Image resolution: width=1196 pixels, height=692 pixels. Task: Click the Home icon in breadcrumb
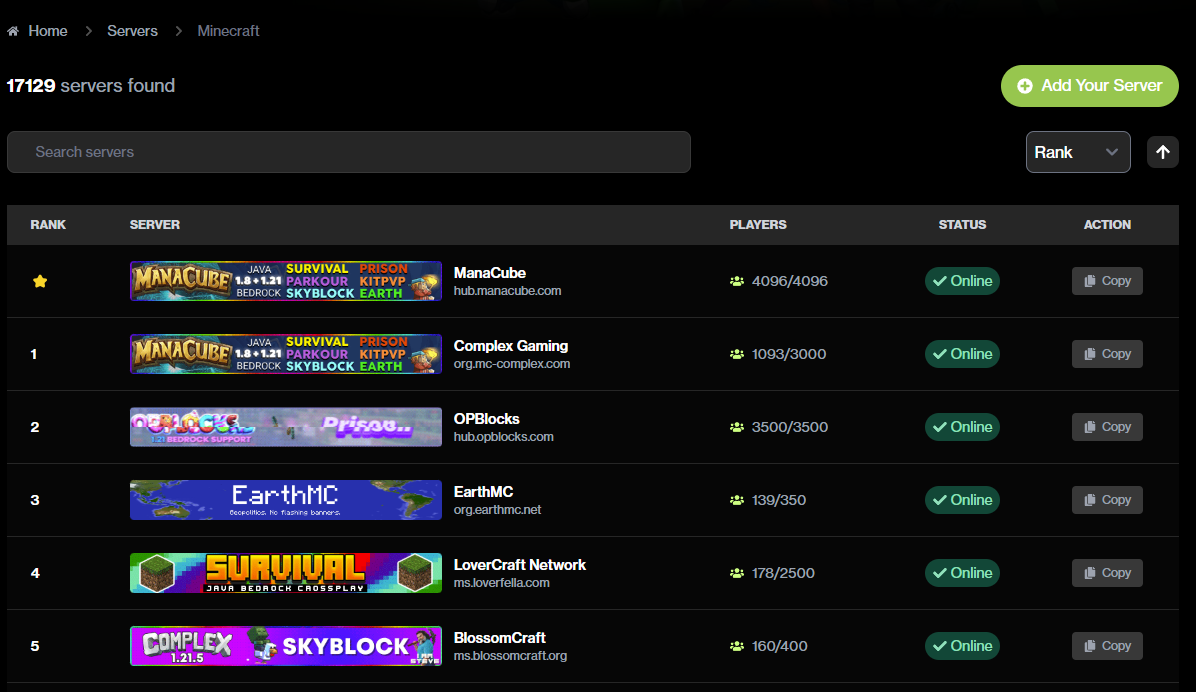13,31
